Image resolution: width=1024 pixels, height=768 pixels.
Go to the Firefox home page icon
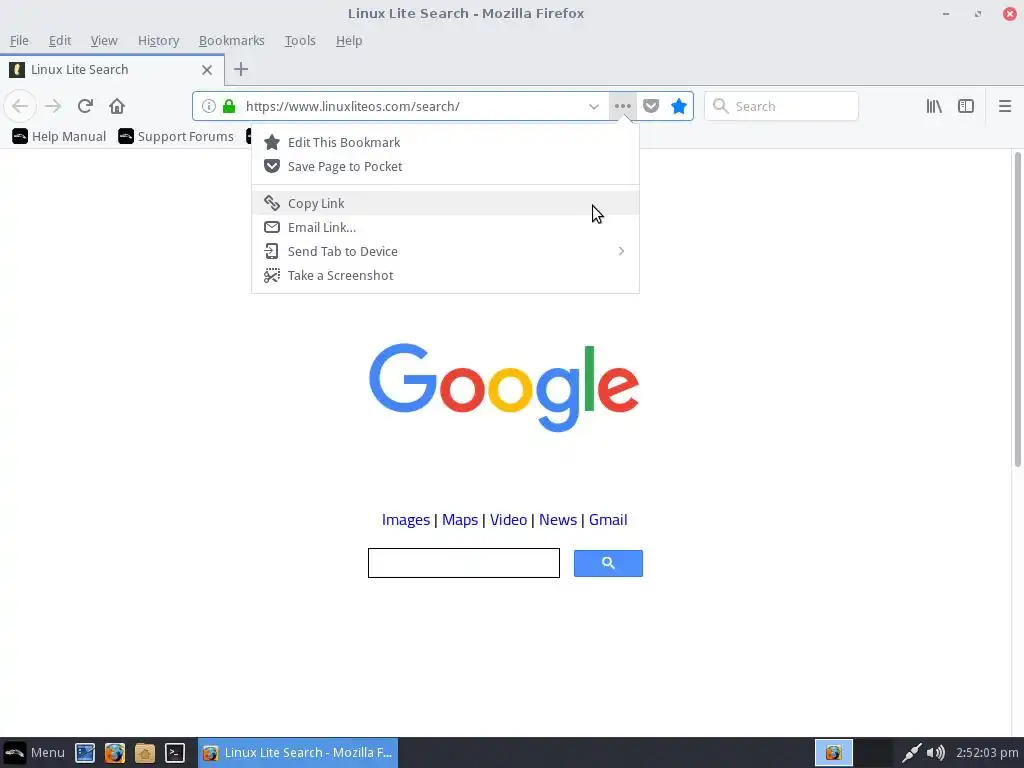coord(117,106)
